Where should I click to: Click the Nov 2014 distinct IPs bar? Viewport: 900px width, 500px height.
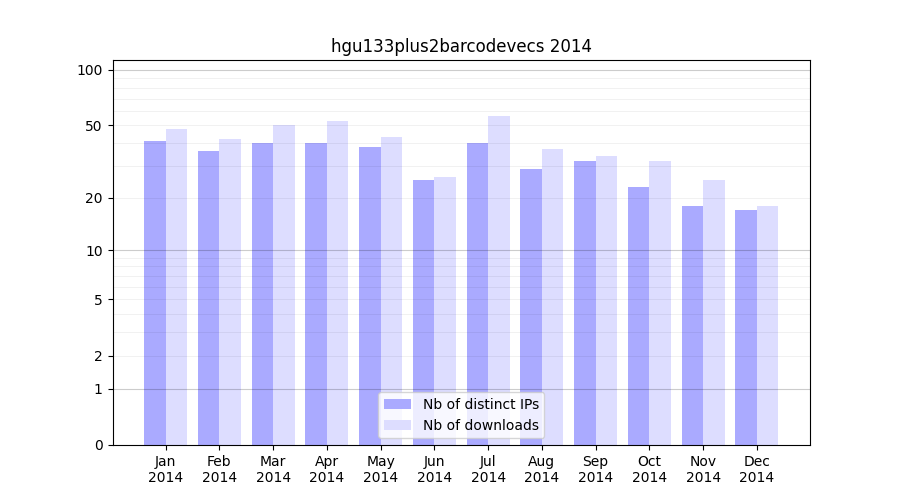pyautogui.click(x=692, y=325)
